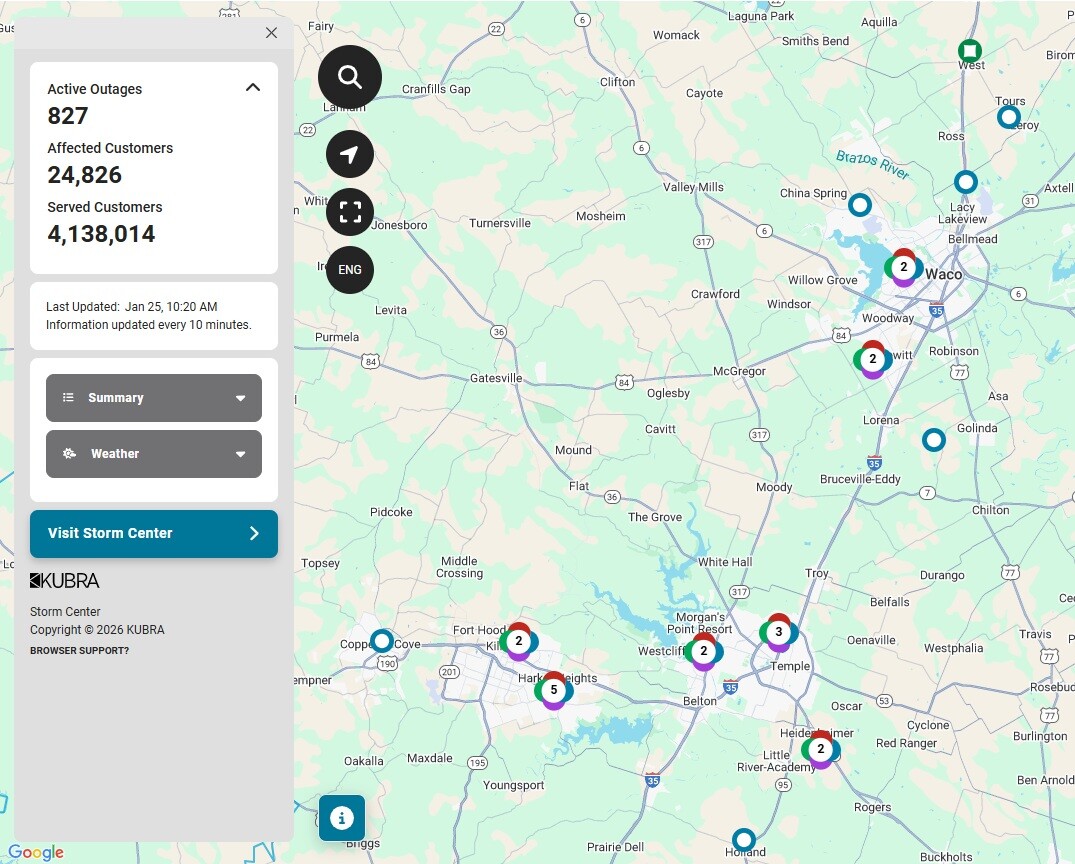Select the blue ring marker at Copperas Cove
The width and height of the screenshot is (1075, 864).
coord(382,640)
